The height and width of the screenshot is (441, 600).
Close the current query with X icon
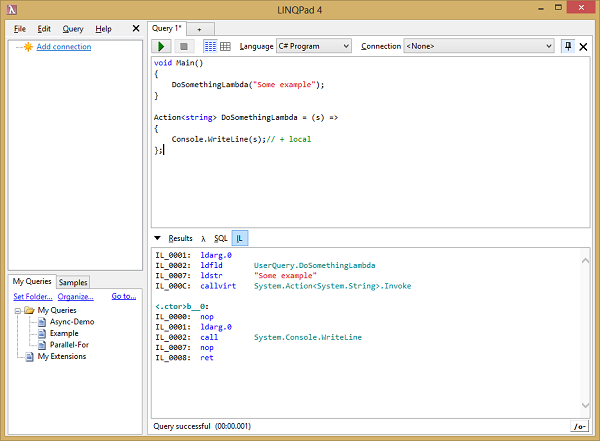click(584, 46)
